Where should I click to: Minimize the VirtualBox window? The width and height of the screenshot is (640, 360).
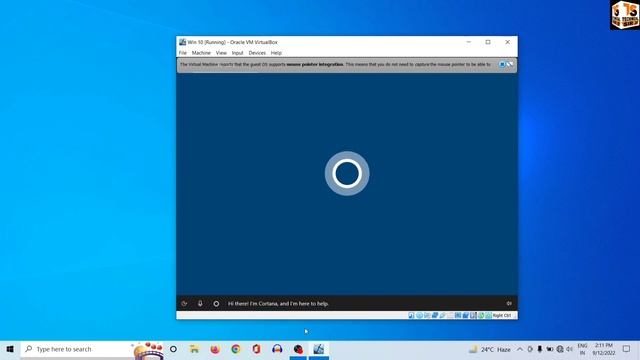pos(469,42)
